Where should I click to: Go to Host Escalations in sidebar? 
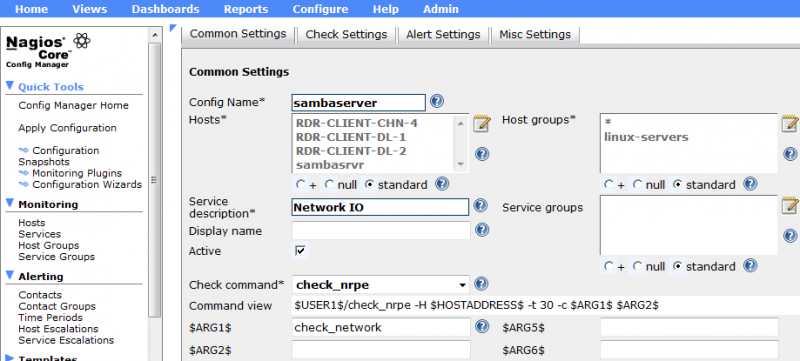(x=58, y=329)
